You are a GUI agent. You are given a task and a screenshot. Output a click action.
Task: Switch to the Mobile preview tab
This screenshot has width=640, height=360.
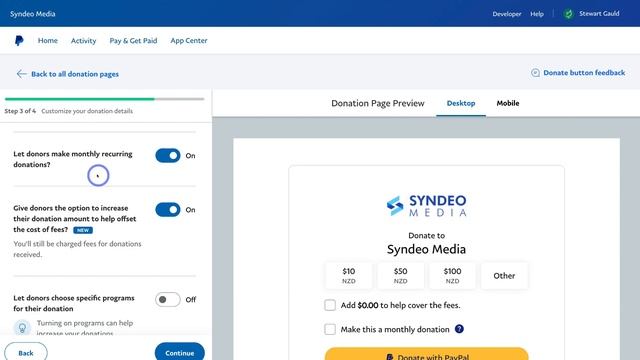(508, 103)
